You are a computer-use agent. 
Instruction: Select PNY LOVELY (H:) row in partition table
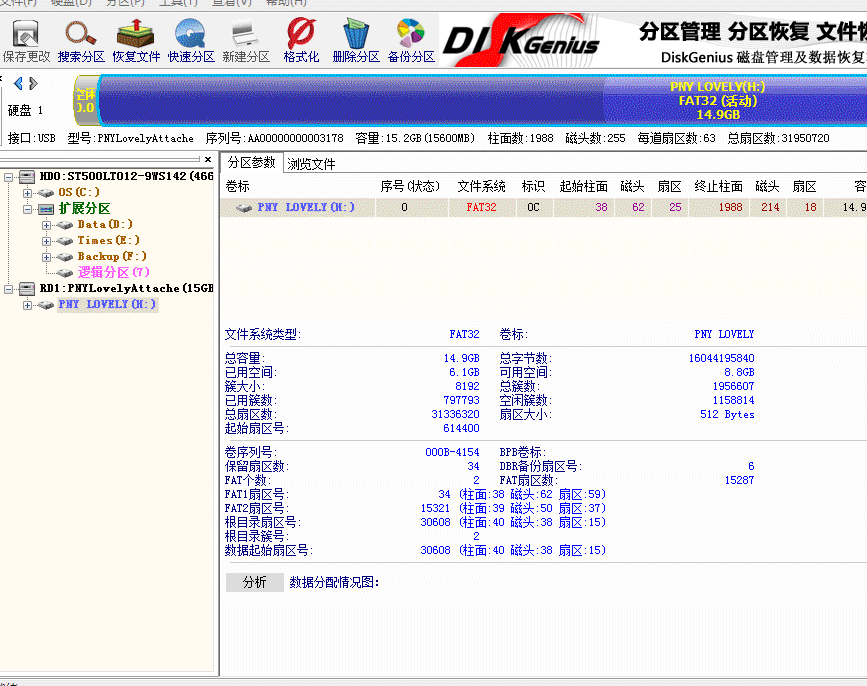544,207
